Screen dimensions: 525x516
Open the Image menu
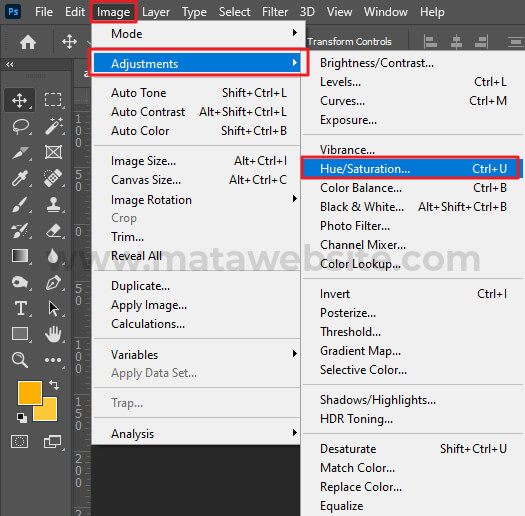pyautogui.click(x=113, y=12)
